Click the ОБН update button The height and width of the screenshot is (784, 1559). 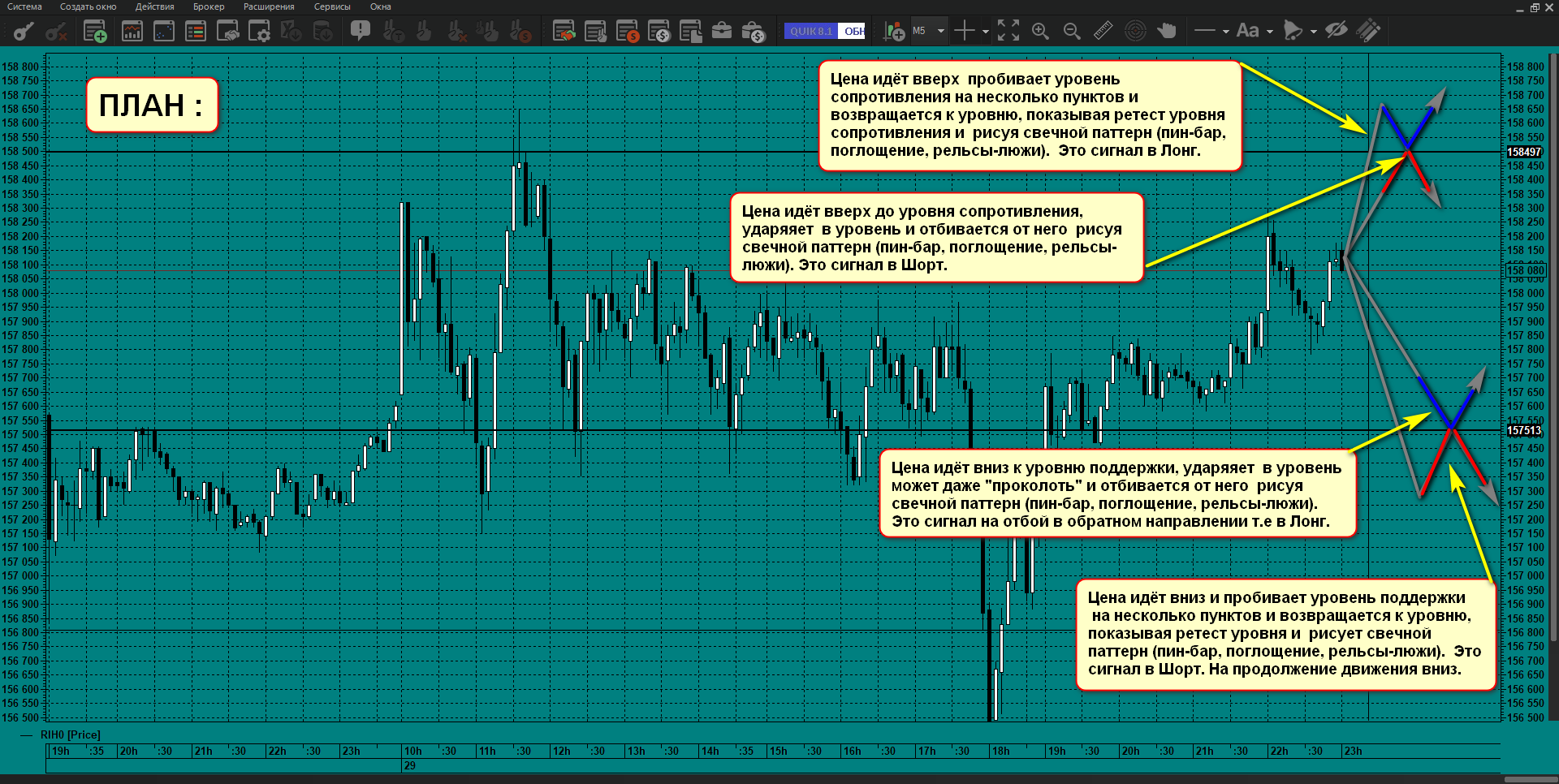coord(853,31)
